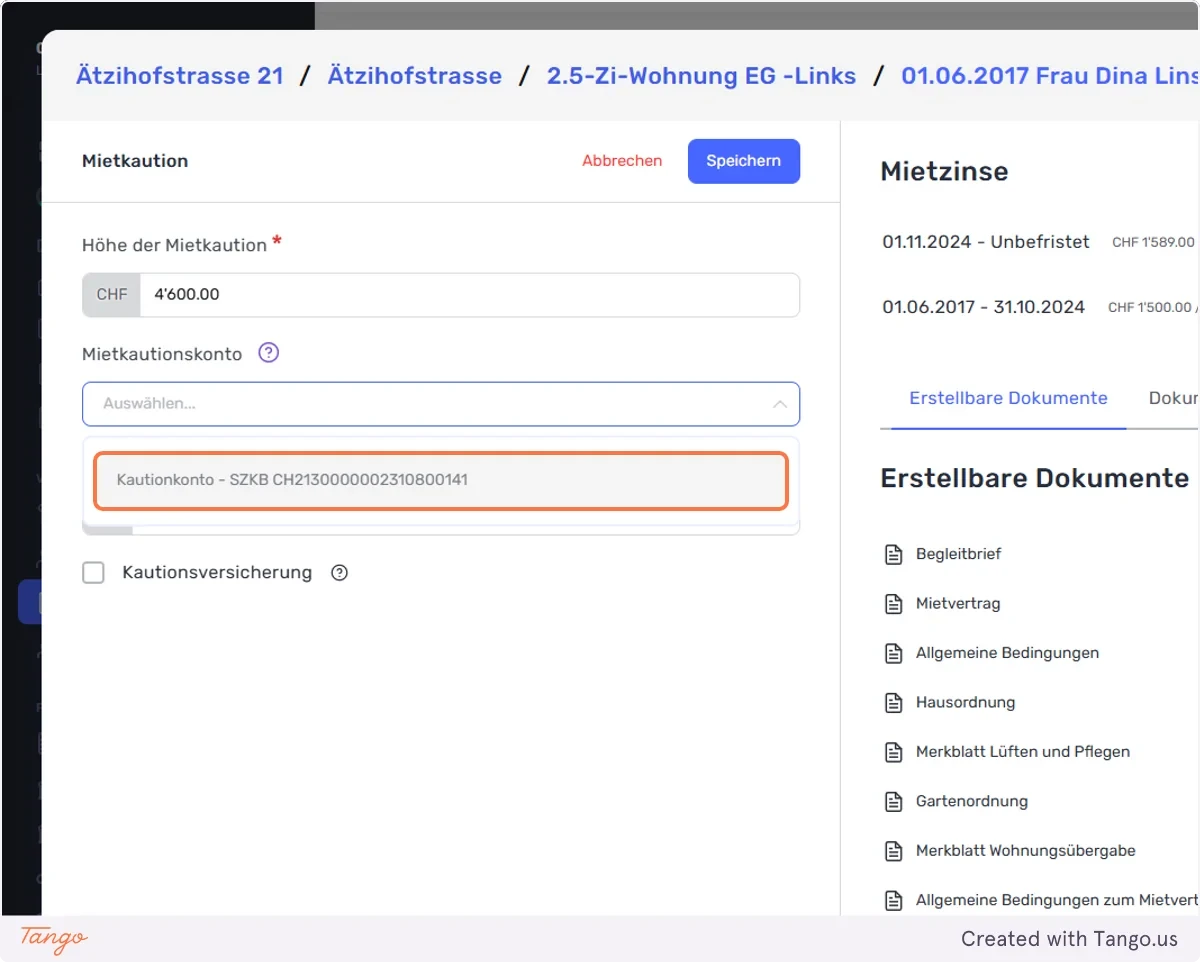Click document icon beside Allgemeine Bedingungen
The width and height of the screenshot is (1200, 962).
[x=893, y=653]
